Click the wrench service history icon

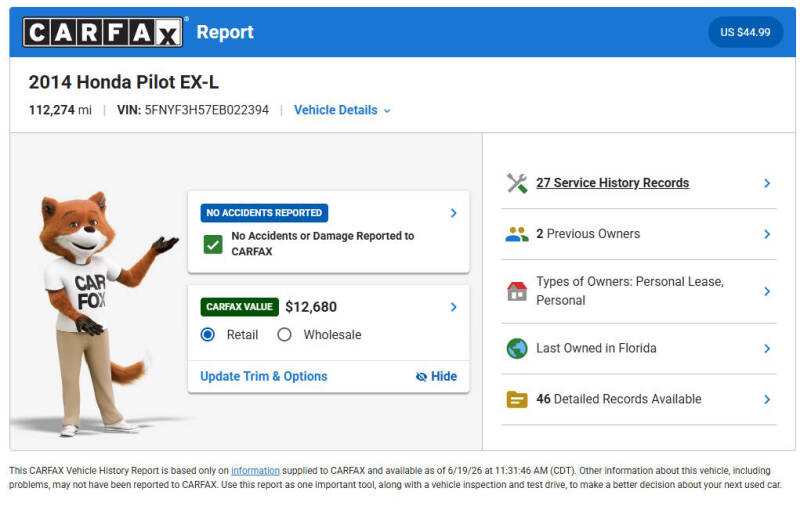517,183
